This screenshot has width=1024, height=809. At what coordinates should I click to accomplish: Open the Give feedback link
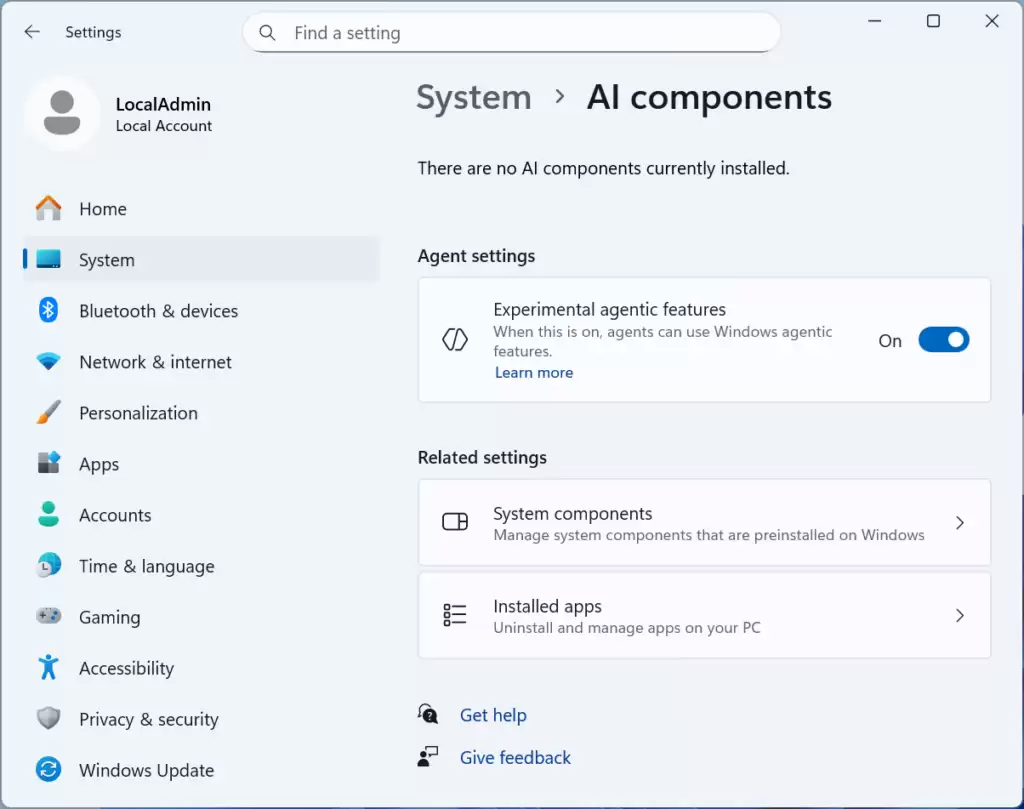click(x=515, y=758)
